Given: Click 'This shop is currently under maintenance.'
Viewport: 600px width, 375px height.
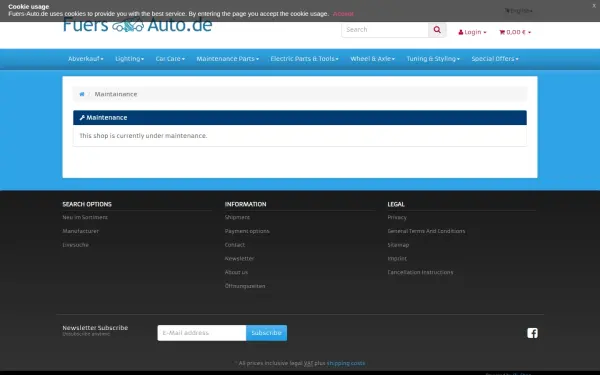Looking at the screenshot, I should (143, 136).
